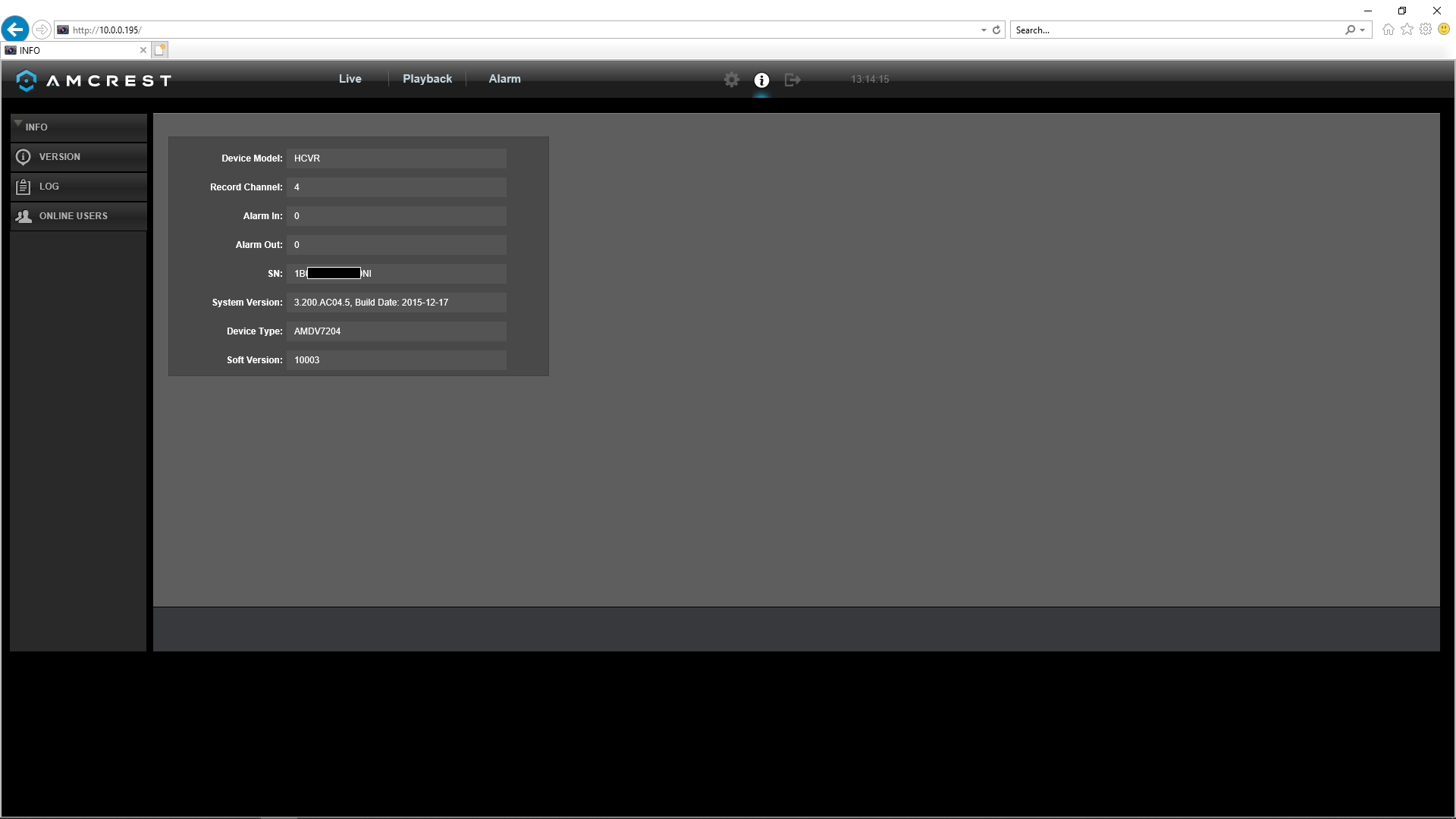Open browser Favorites star icon
Image resolution: width=1456 pixels, height=819 pixels.
coord(1407,30)
